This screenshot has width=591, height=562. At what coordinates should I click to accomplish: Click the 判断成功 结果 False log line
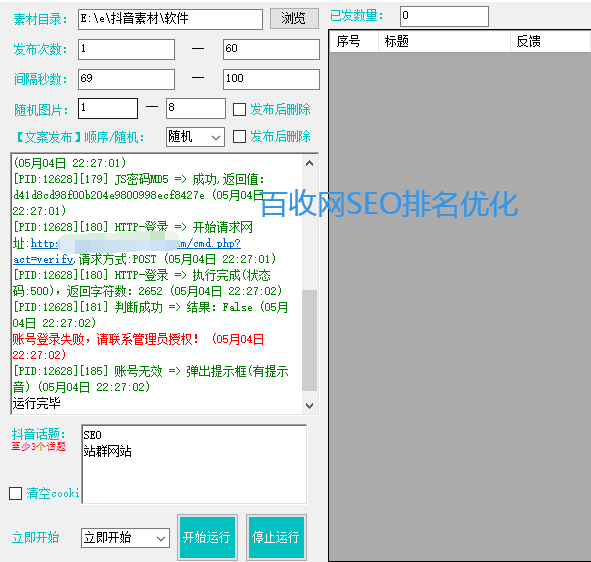click(x=150, y=315)
